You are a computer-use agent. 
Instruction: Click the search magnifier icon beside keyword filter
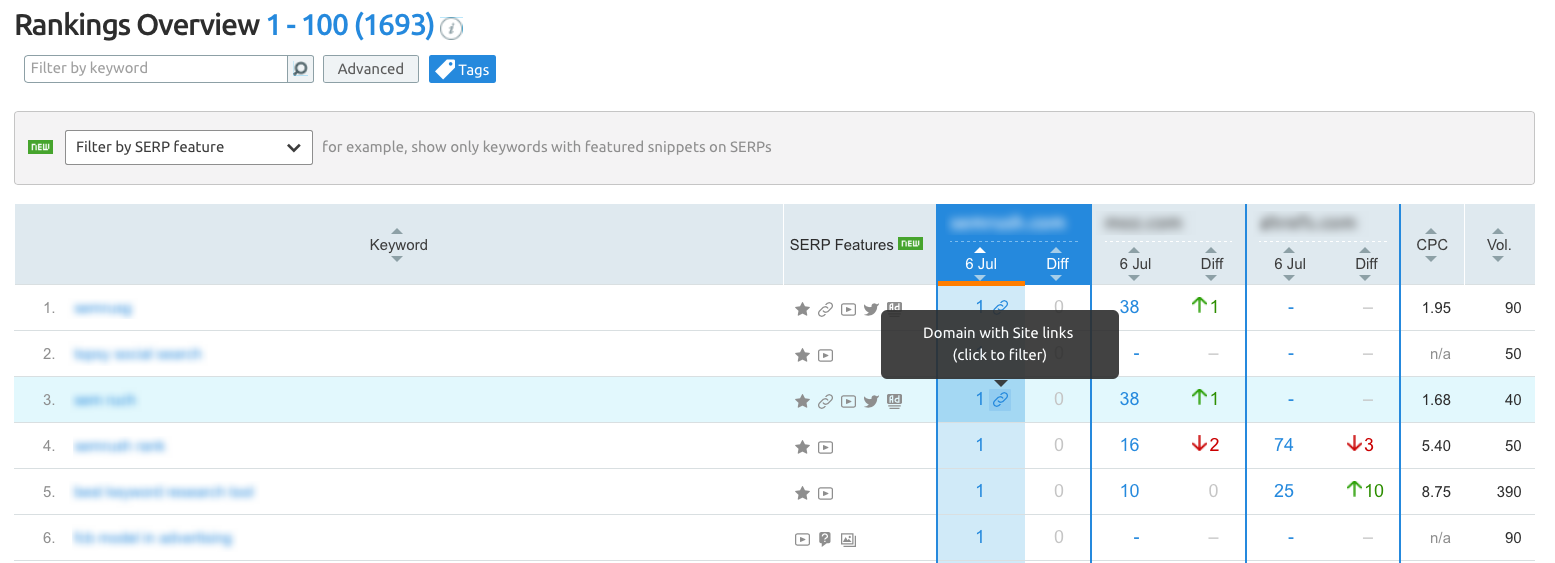(300, 69)
